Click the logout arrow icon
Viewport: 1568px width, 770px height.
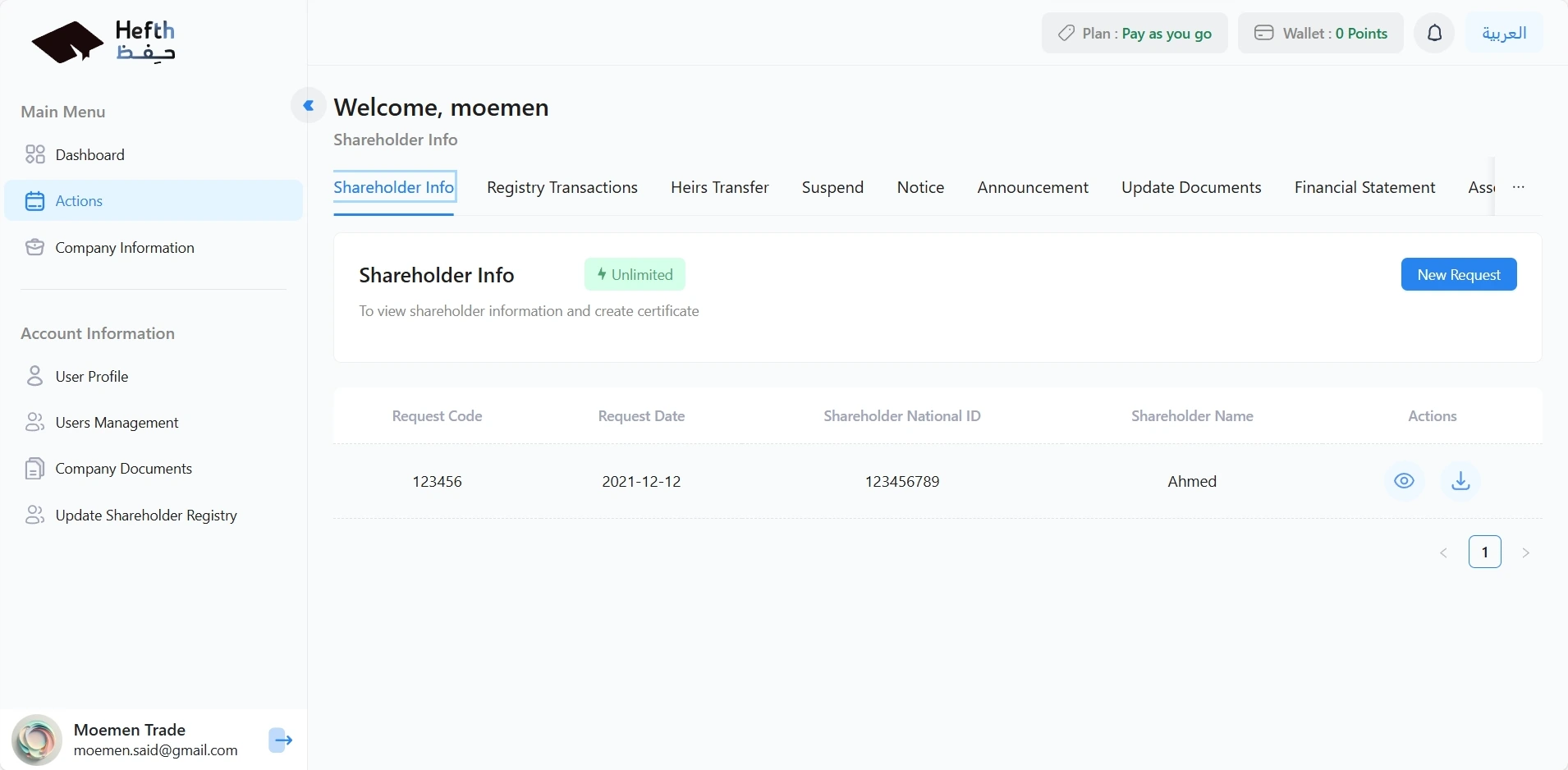click(281, 740)
